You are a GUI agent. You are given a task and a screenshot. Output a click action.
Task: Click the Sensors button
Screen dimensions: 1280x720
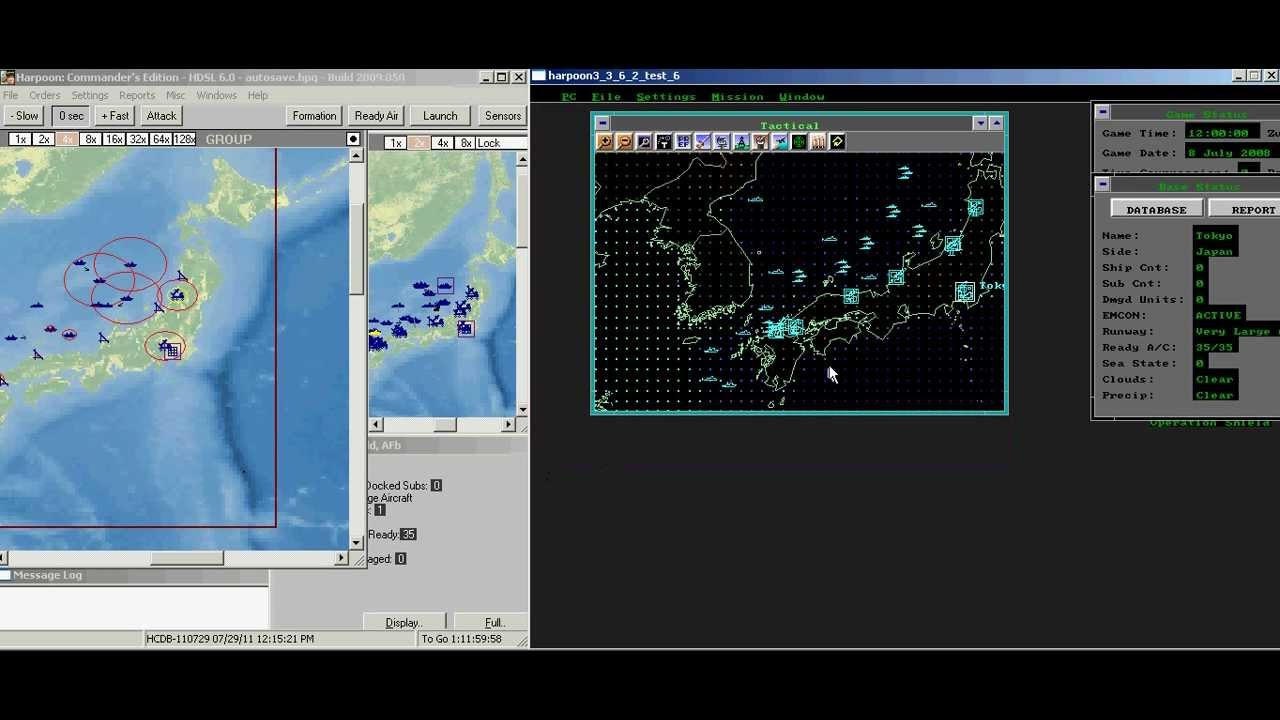[x=503, y=116]
